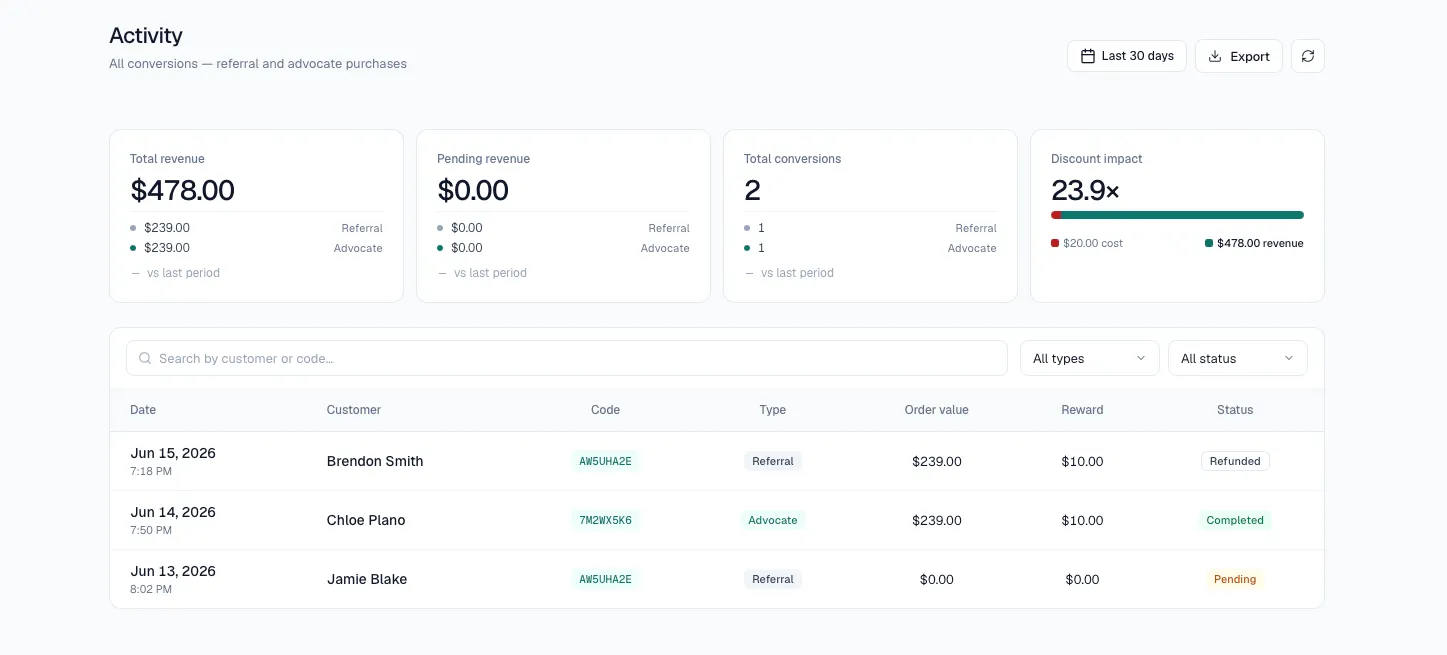Image resolution: width=1447 pixels, height=655 pixels.
Task: Click code AW5UHA2E in Brendon Smith row
Action: tap(606, 461)
